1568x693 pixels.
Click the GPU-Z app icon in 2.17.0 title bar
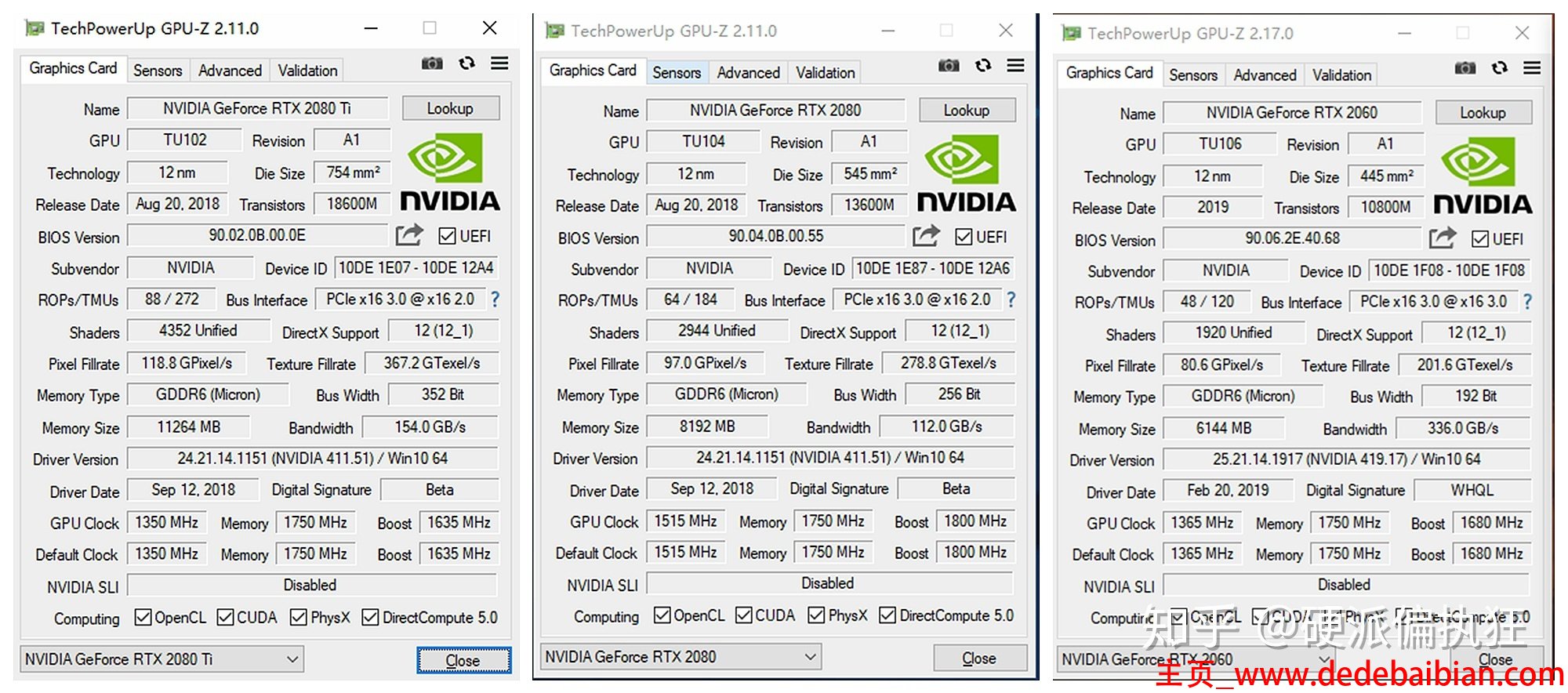(1072, 34)
